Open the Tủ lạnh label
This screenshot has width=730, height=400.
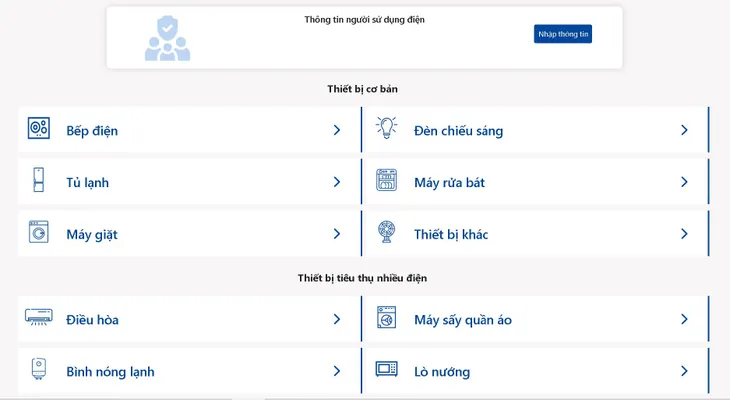tap(88, 183)
